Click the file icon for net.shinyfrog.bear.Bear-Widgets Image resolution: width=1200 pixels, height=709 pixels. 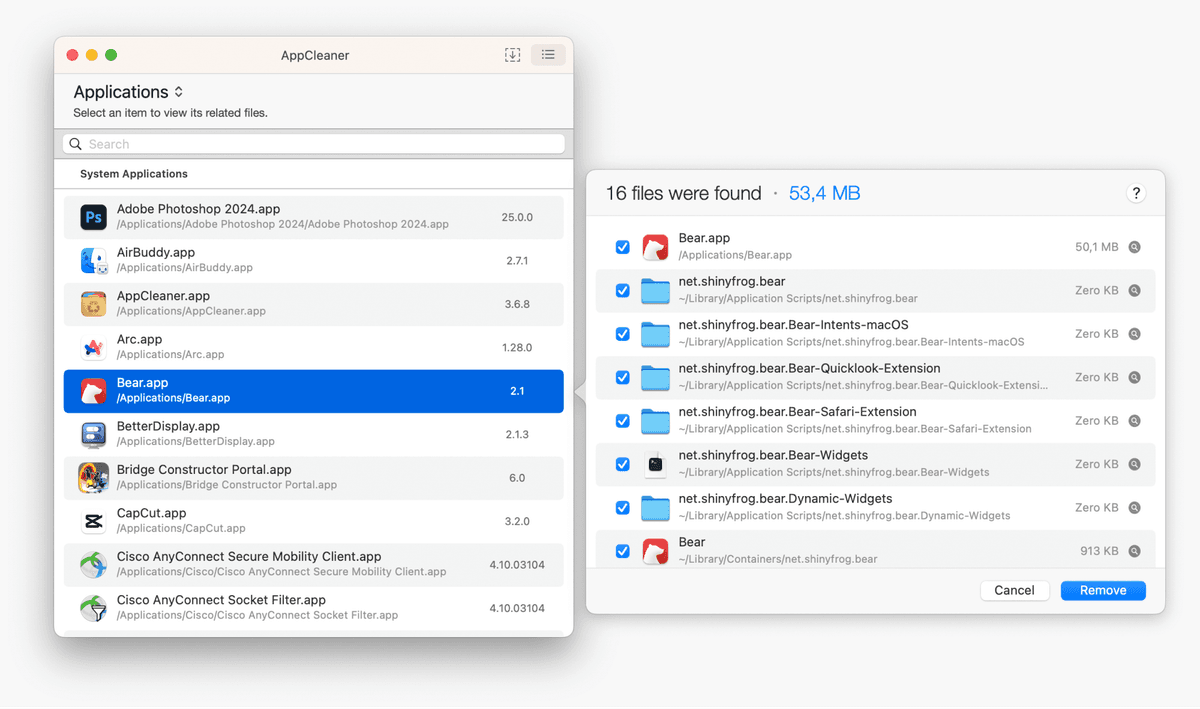655,464
